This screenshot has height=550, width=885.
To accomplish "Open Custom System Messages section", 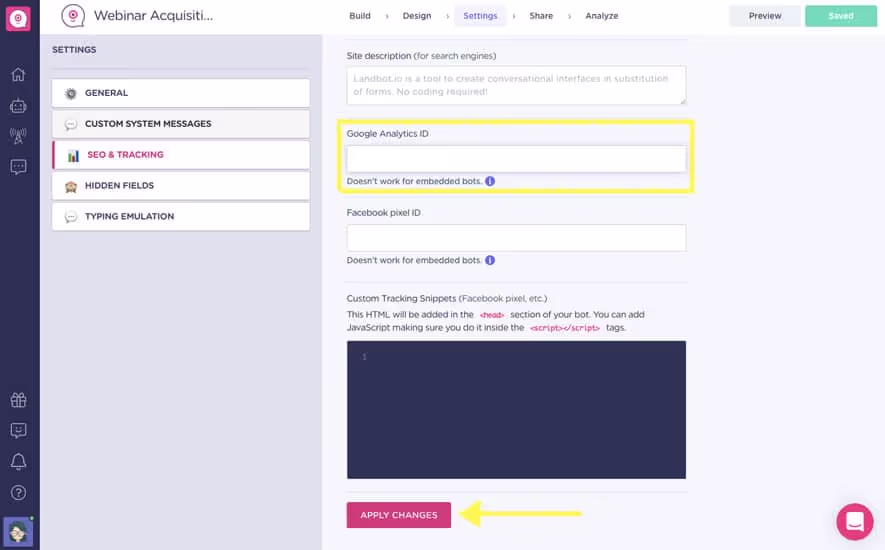I will (181, 124).
